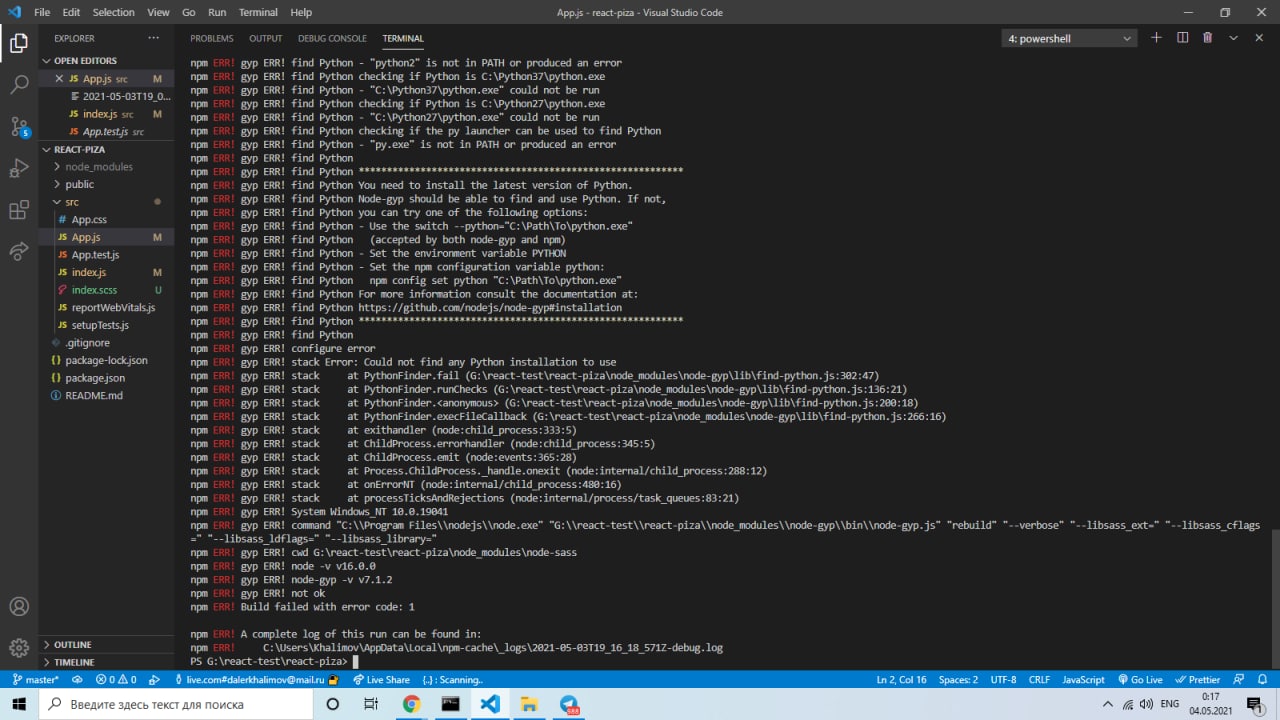Screen dimensions: 1280x720
Task: Click the master branch status item
Action: [35, 679]
